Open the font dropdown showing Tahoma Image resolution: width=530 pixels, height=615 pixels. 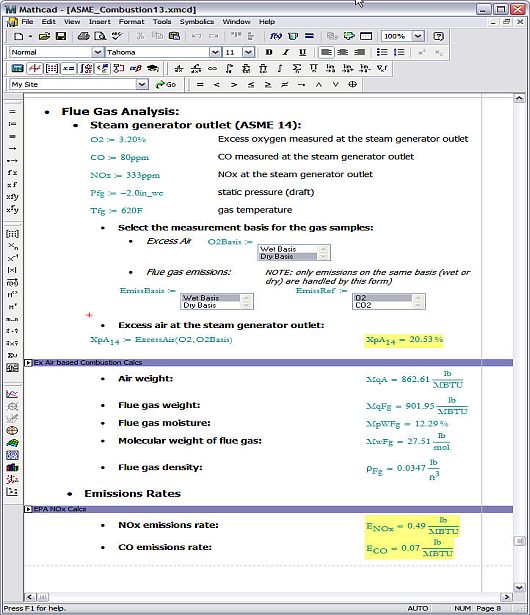click(x=215, y=52)
